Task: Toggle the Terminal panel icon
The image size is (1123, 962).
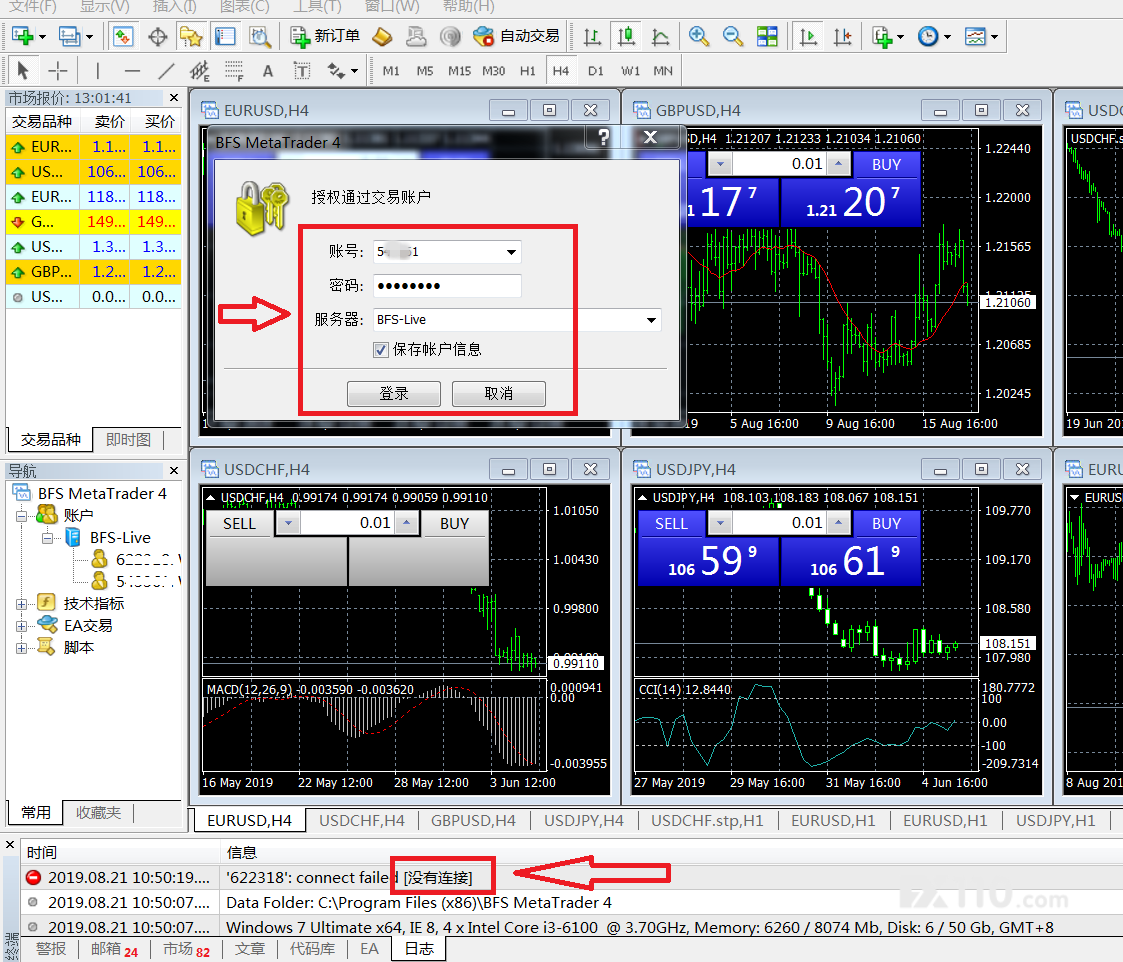Action: (x=226, y=36)
